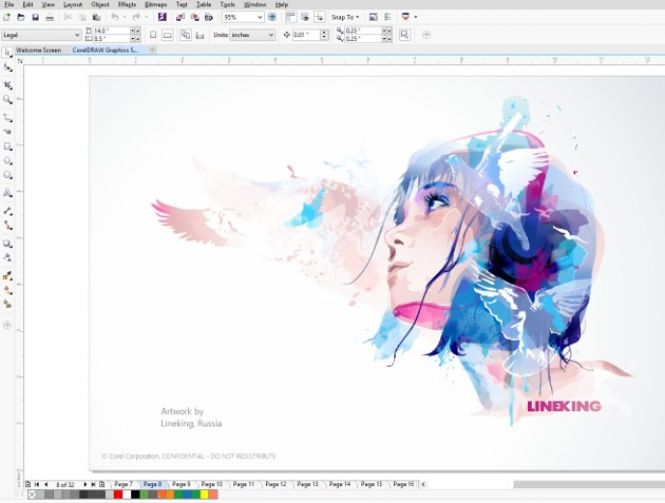Open the Layout menu
Viewport: 665px width, 503px height.
point(73,5)
